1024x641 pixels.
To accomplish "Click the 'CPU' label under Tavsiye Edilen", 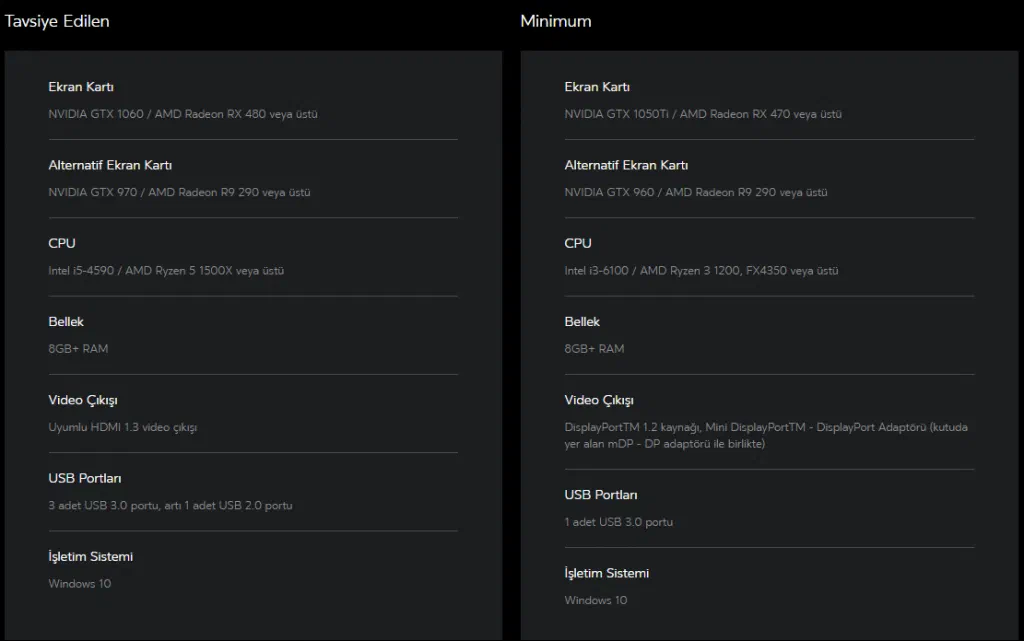I will (x=62, y=243).
